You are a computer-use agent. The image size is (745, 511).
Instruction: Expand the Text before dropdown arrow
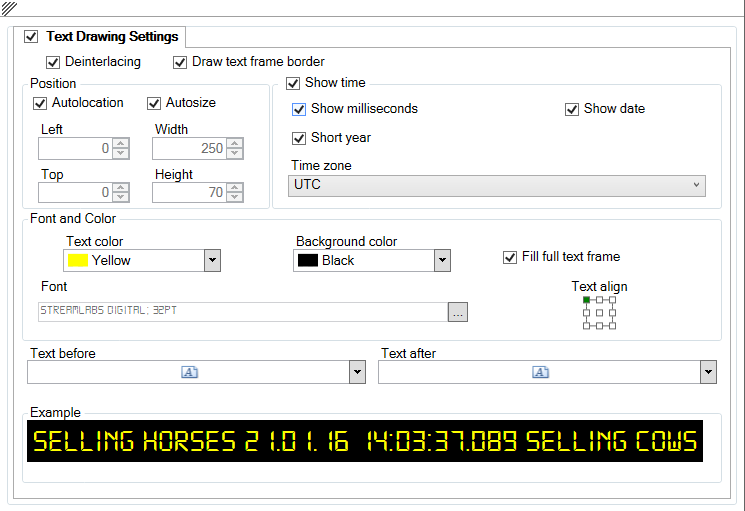pos(357,372)
